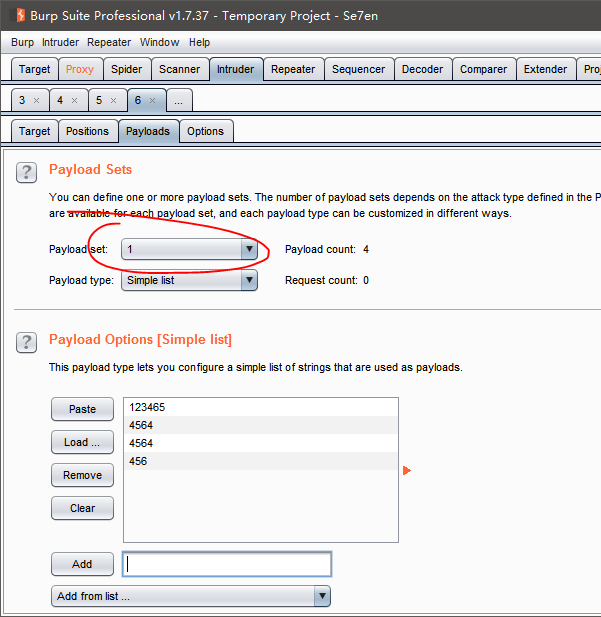
Task: Click the Clear button
Action: (x=82, y=508)
